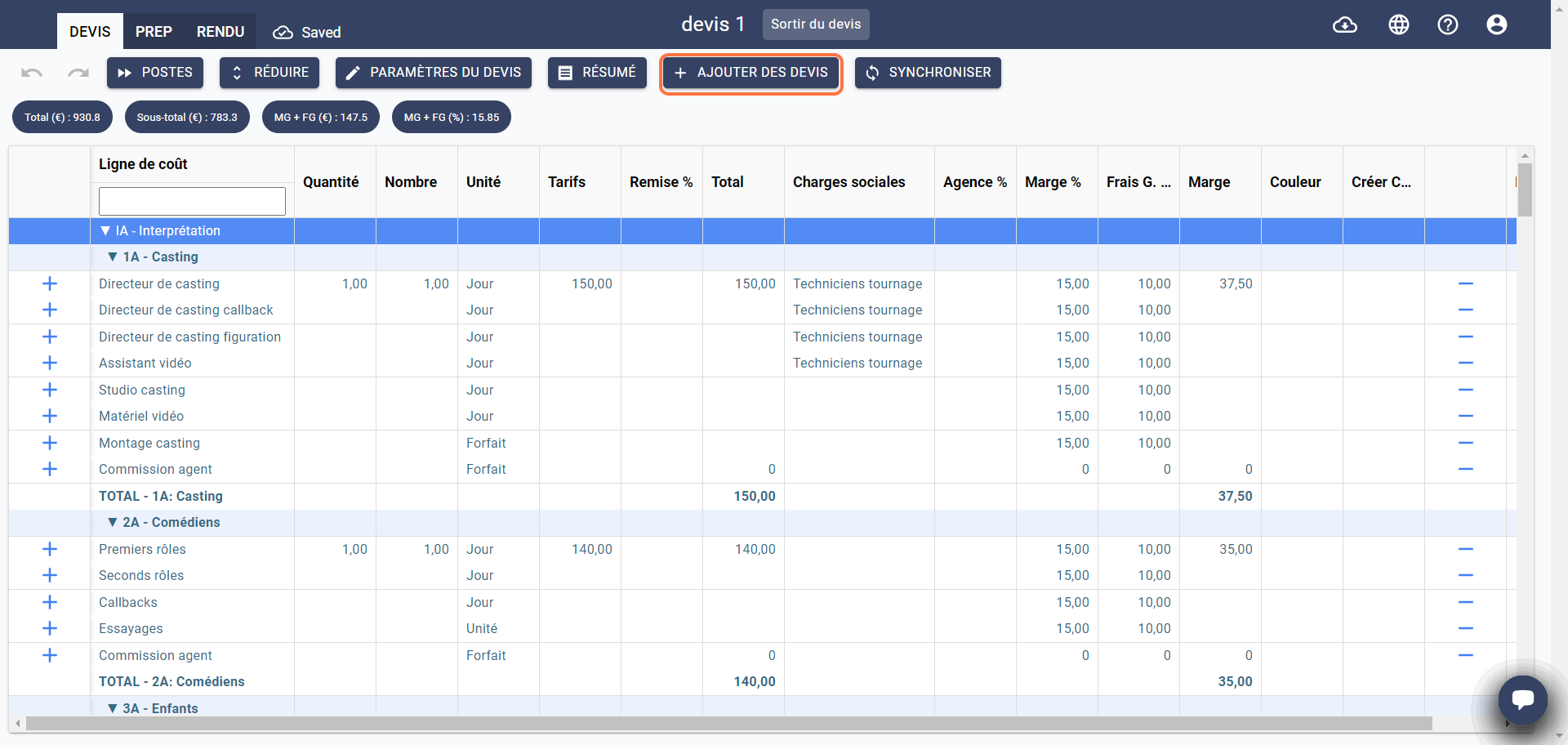
Task: Click the Total (€) : 930.8 chip
Action: pyautogui.click(x=62, y=117)
